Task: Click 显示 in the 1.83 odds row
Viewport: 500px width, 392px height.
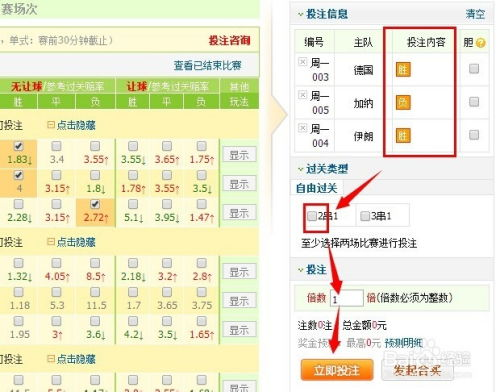Action: click(239, 155)
